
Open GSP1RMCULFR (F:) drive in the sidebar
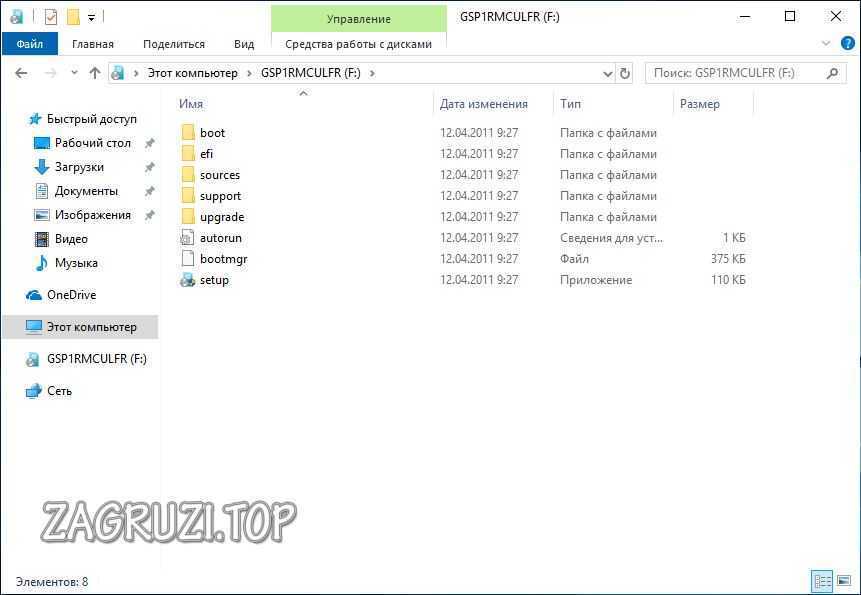[x=97, y=359]
